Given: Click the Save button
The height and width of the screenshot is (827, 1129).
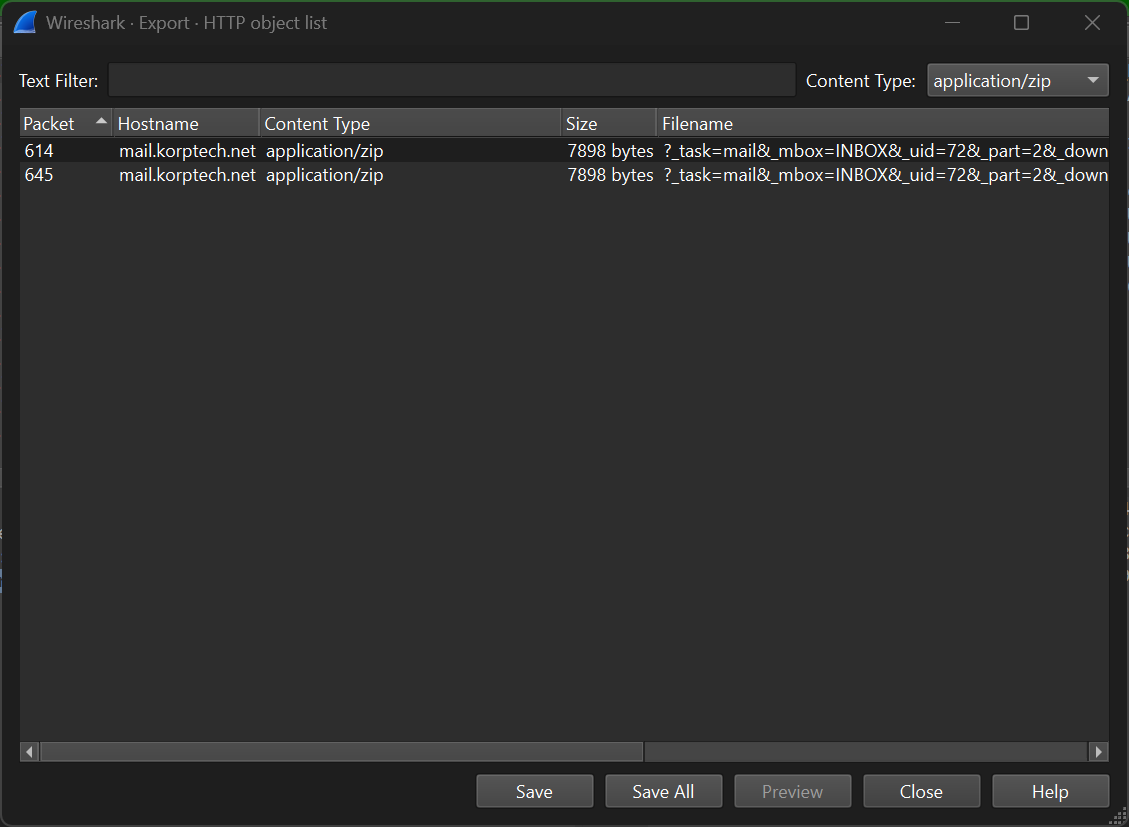Looking at the screenshot, I should 534,791.
